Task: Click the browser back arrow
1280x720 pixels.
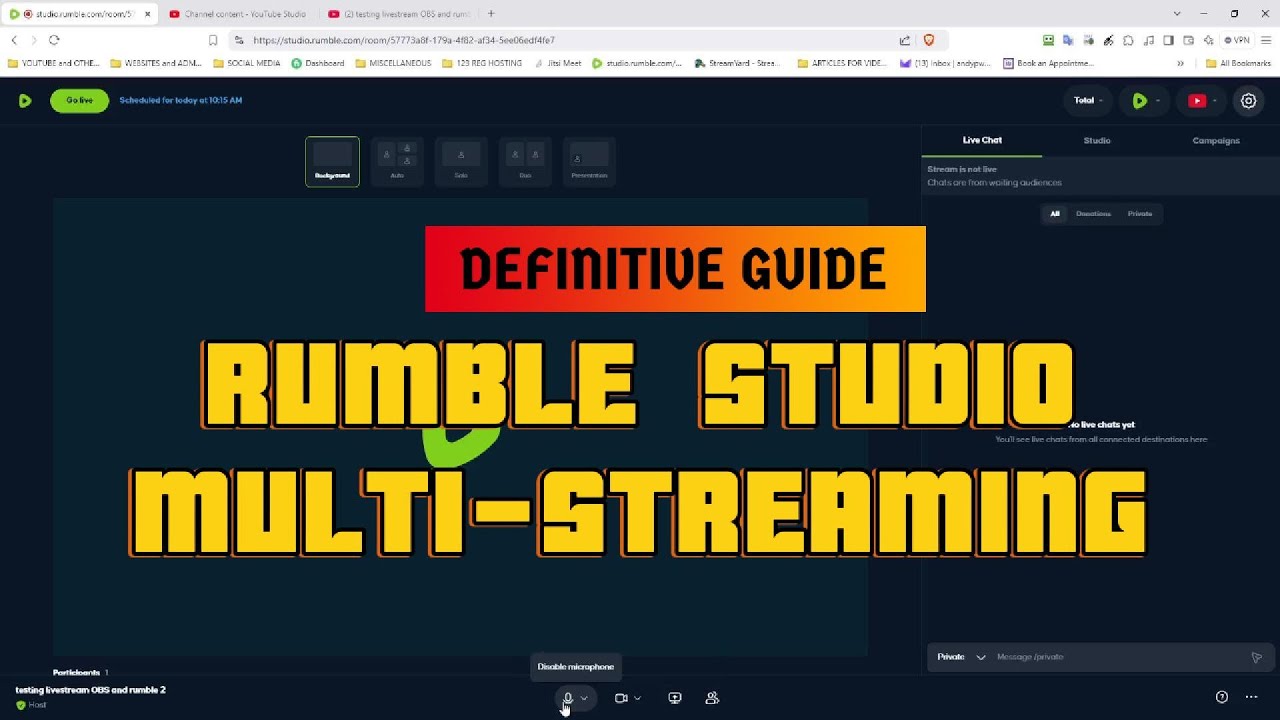Action: [14, 40]
